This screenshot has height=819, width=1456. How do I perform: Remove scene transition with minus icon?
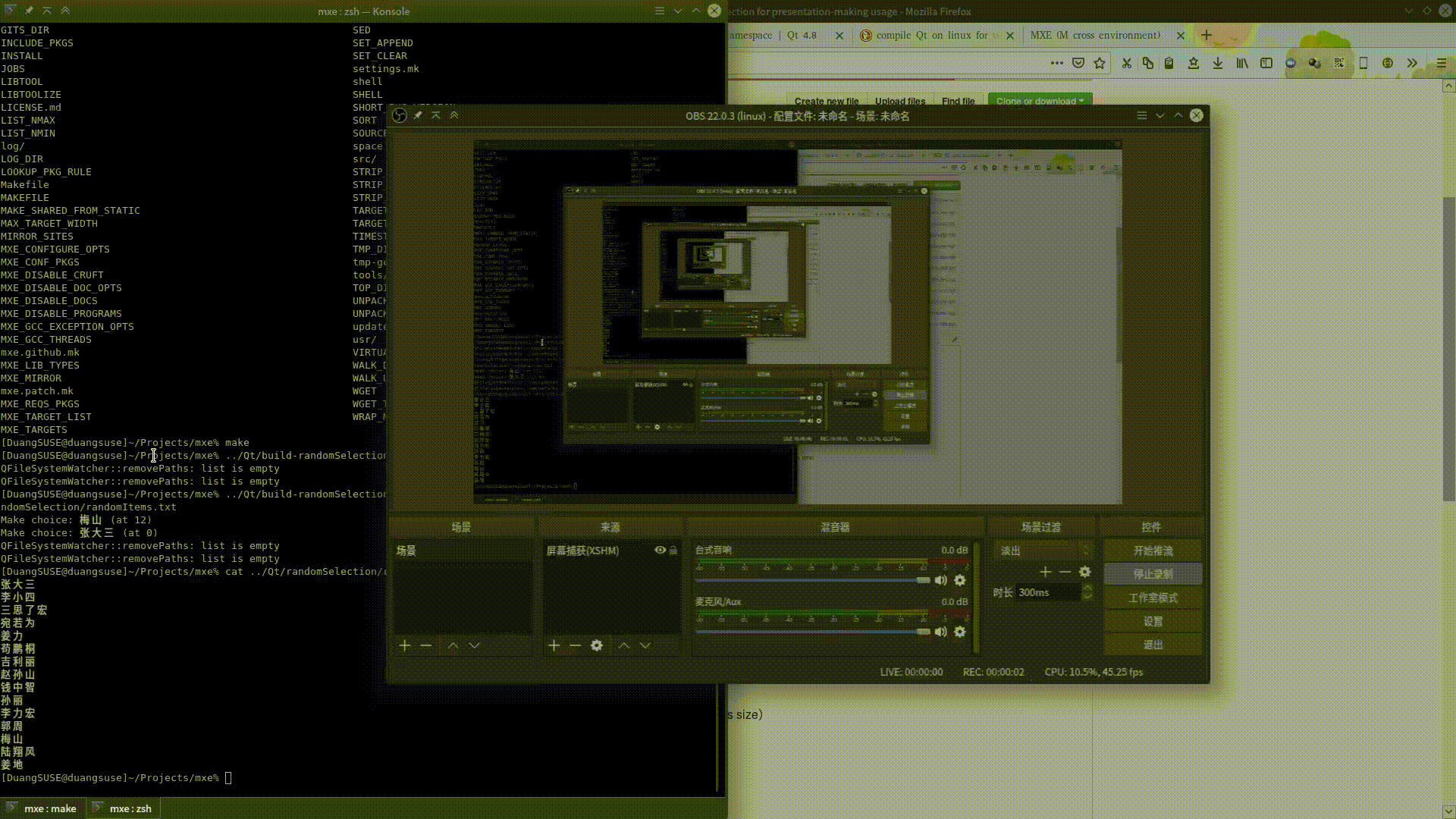1065,572
